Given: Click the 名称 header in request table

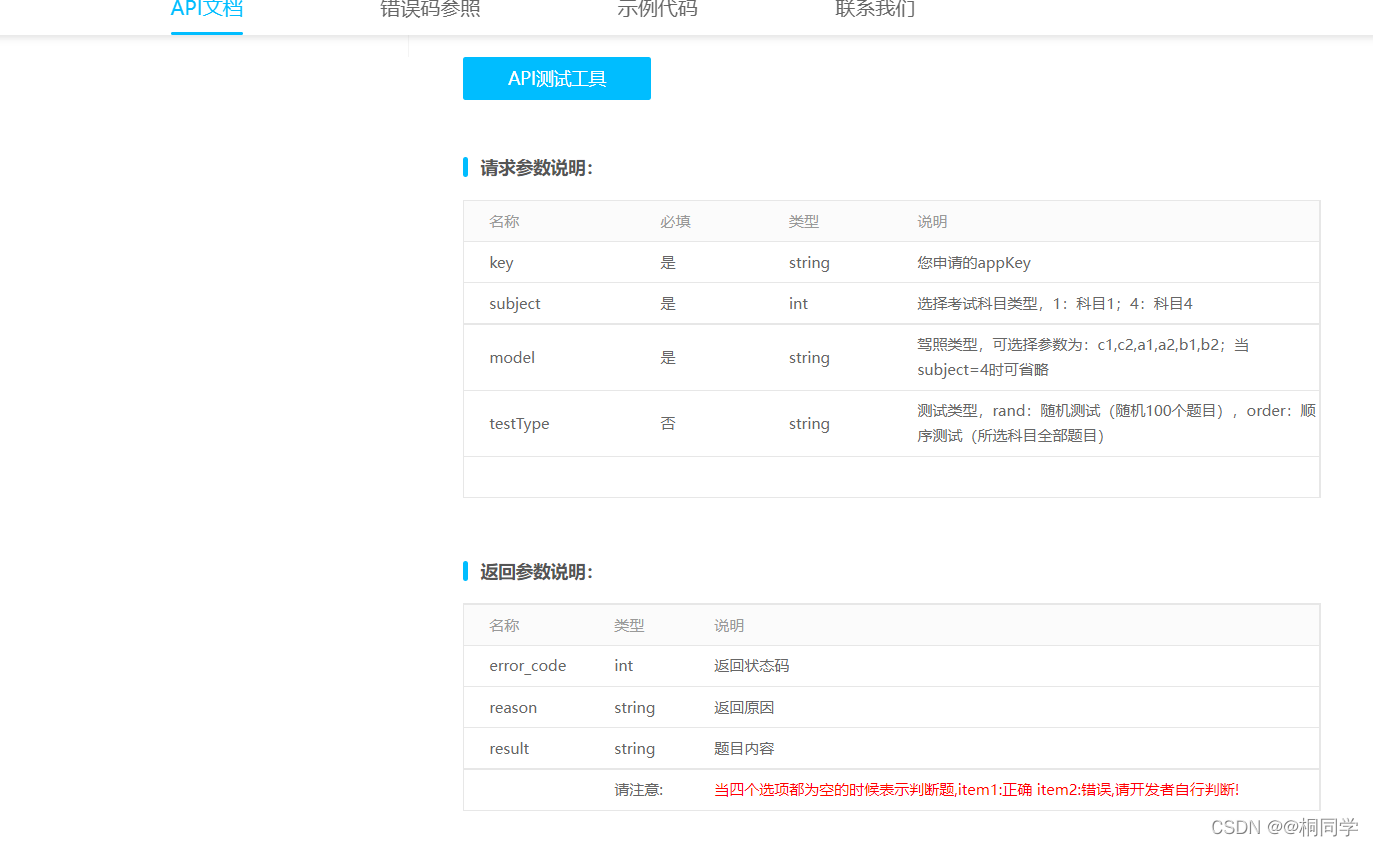Looking at the screenshot, I should [x=504, y=222].
